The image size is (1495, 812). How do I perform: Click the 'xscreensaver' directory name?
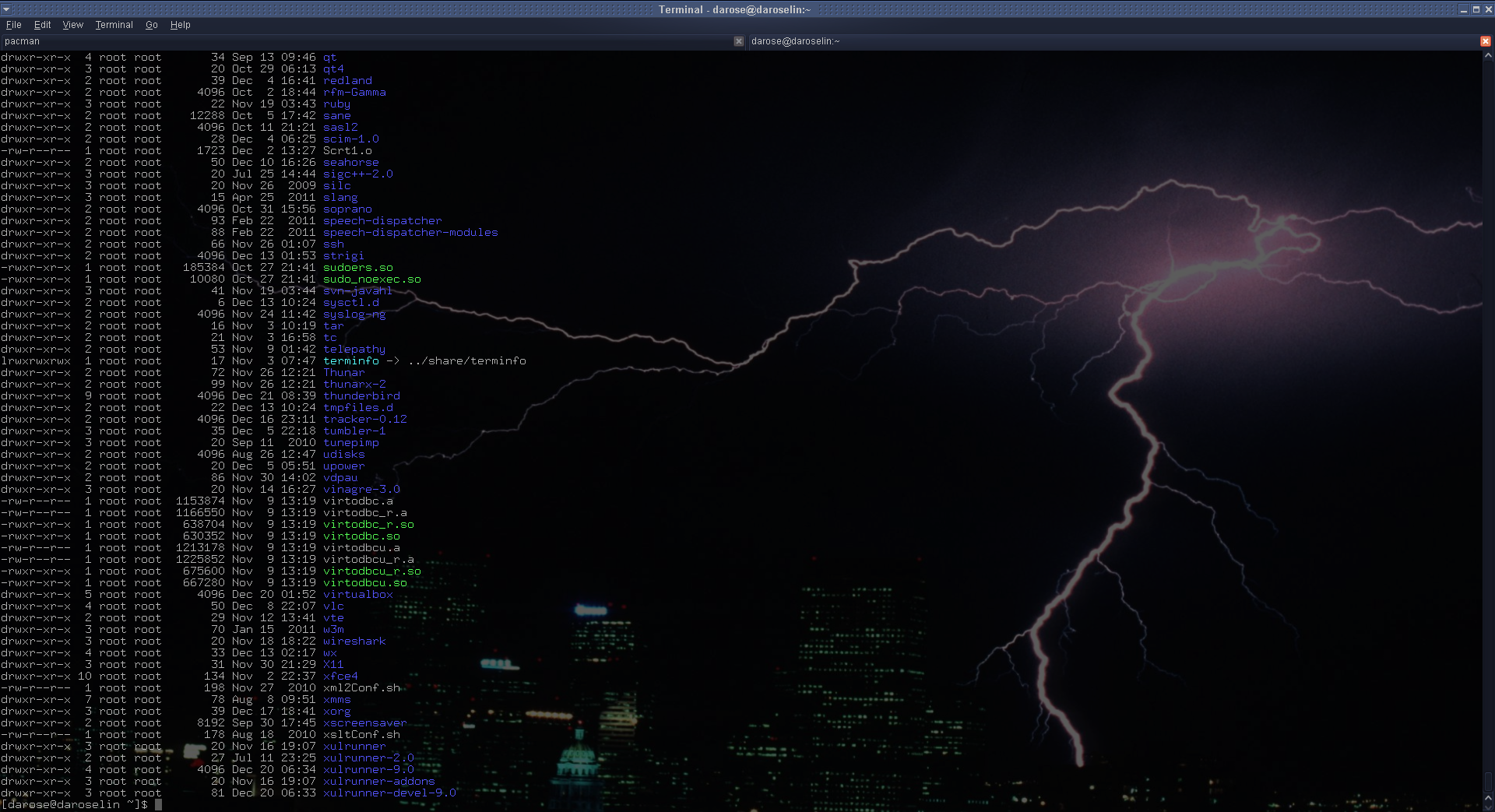point(365,722)
